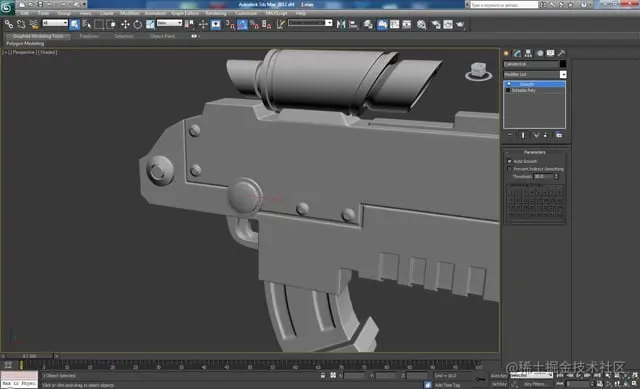640x389 pixels.
Task: Select the Rotate tool in main toolbar
Action: coord(138,24)
